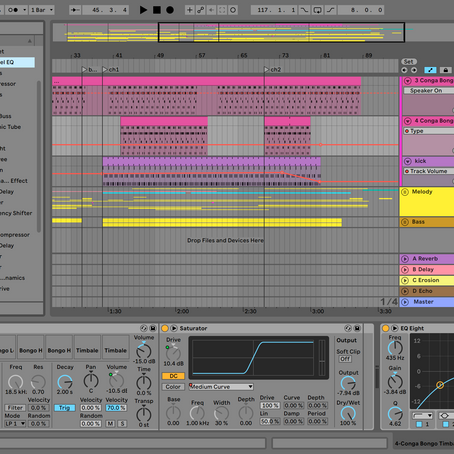Image resolution: width=454 pixels, height=454 pixels.
Task: Click the arrangement position field 45.3.4
Action: tap(105, 10)
